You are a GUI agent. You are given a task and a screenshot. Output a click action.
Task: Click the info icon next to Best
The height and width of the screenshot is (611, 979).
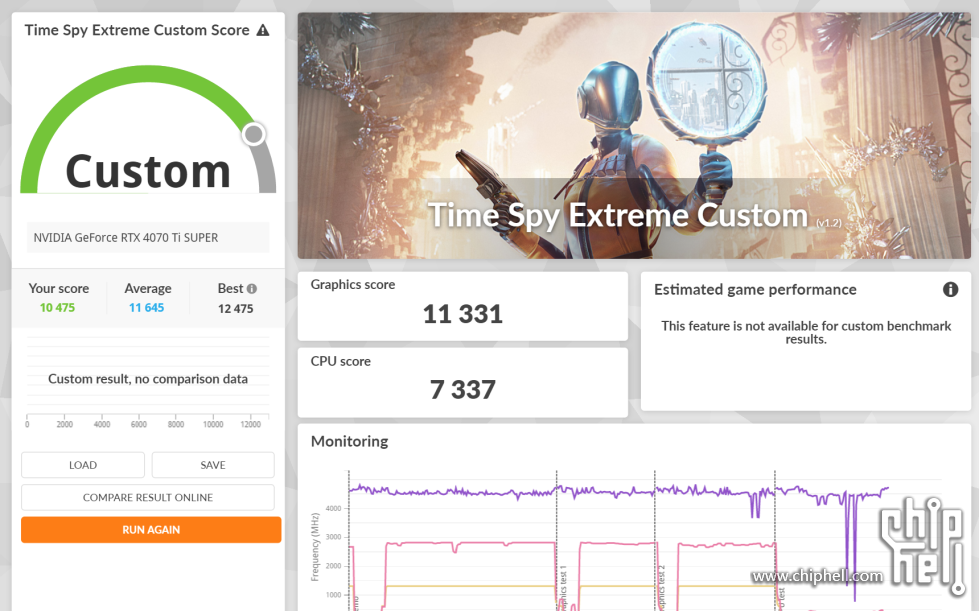252,289
